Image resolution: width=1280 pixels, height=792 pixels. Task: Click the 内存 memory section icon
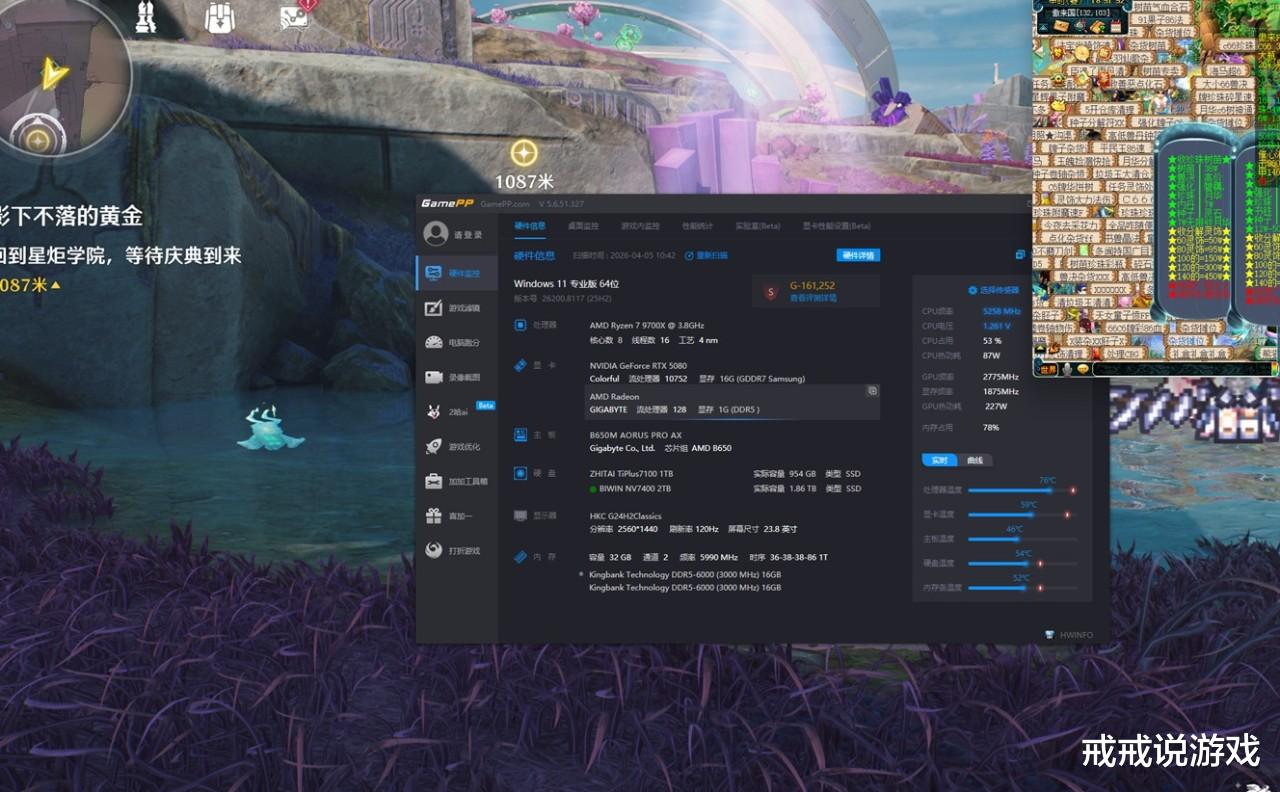pos(520,557)
